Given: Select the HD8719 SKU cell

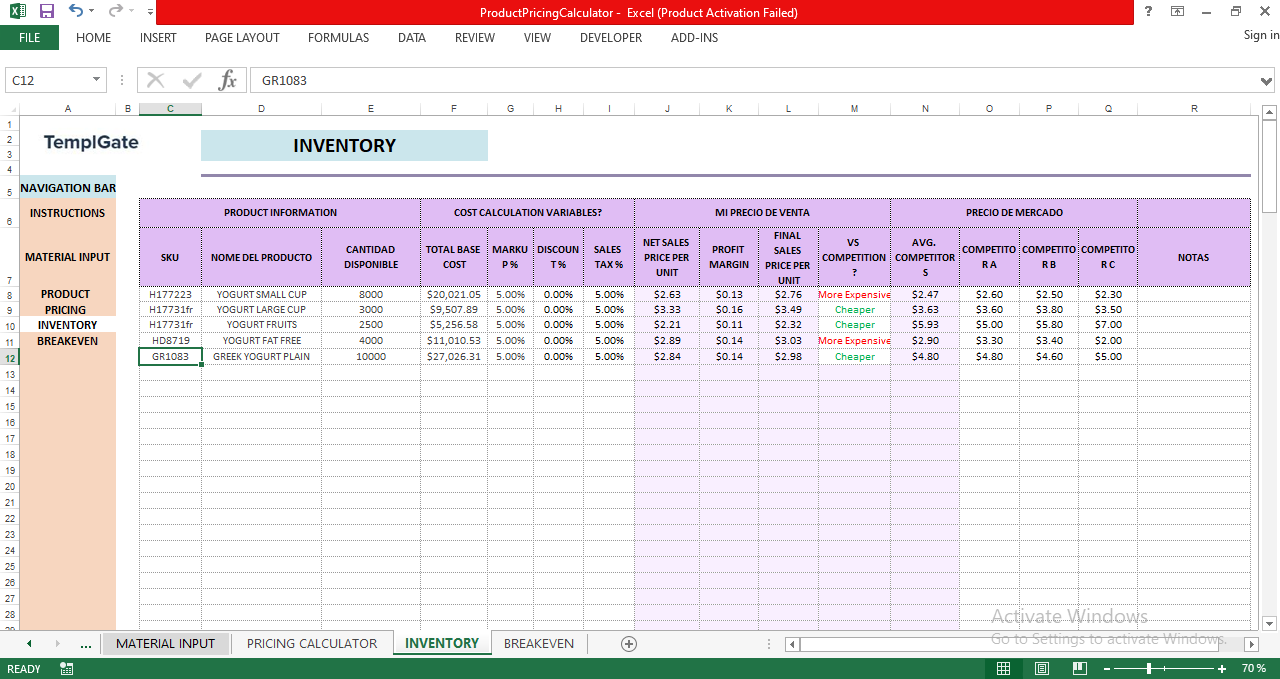Looking at the screenshot, I should pos(170,341).
